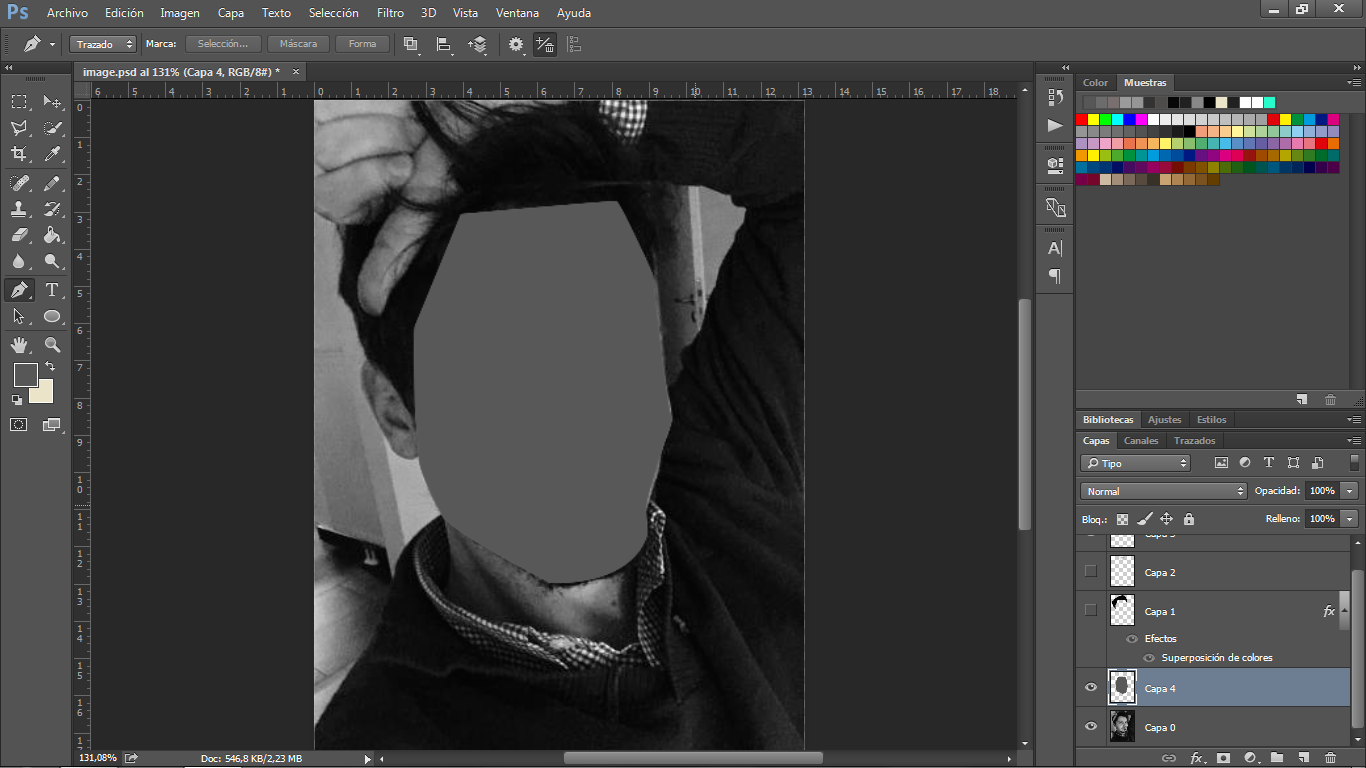Select the Paint Bucket tool

[x=52, y=235]
